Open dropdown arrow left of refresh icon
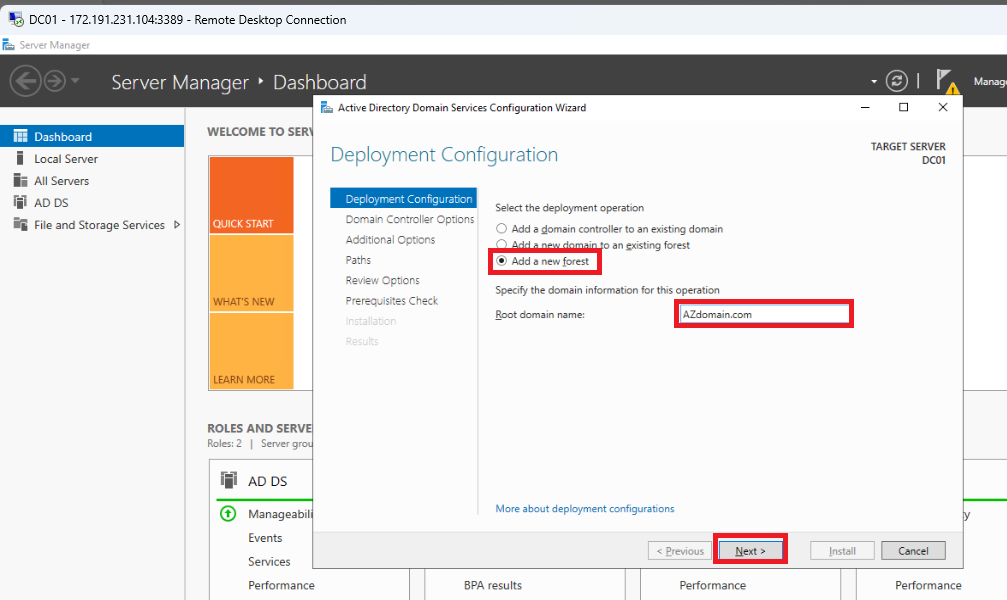Image resolution: width=1007 pixels, height=600 pixels. [x=873, y=82]
